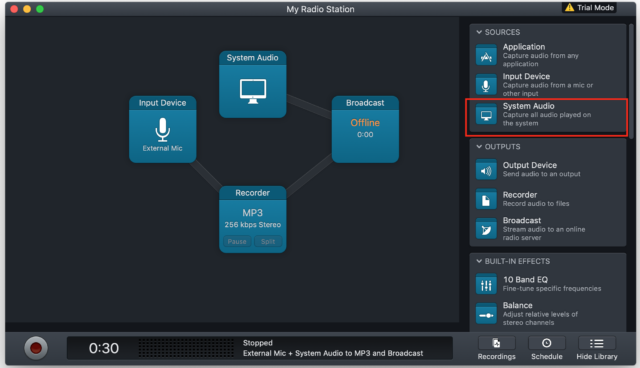Click the Stopped status text

258,343
